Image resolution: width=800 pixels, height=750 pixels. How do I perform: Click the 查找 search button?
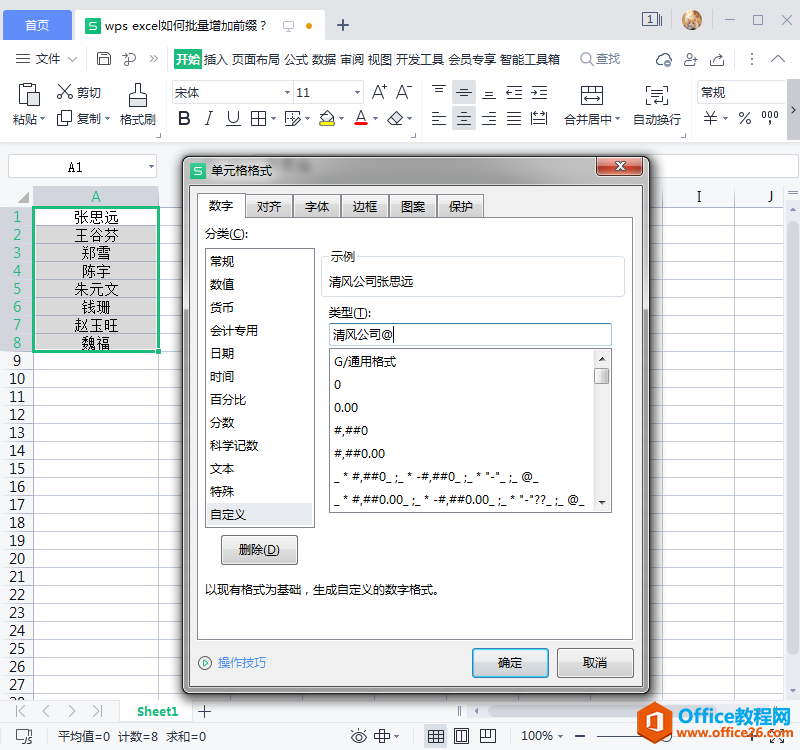pyautogui.click(x=601, y=59)
